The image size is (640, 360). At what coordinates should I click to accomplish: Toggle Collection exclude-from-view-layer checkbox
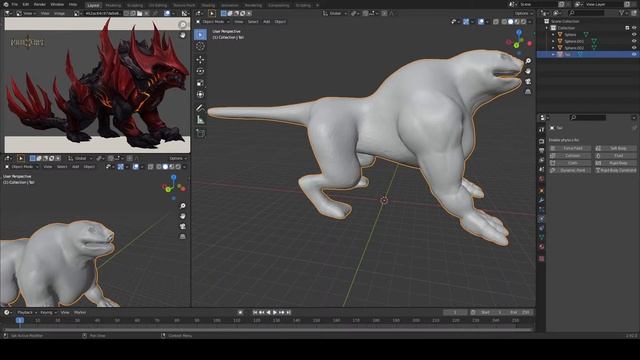coord(627,28)
